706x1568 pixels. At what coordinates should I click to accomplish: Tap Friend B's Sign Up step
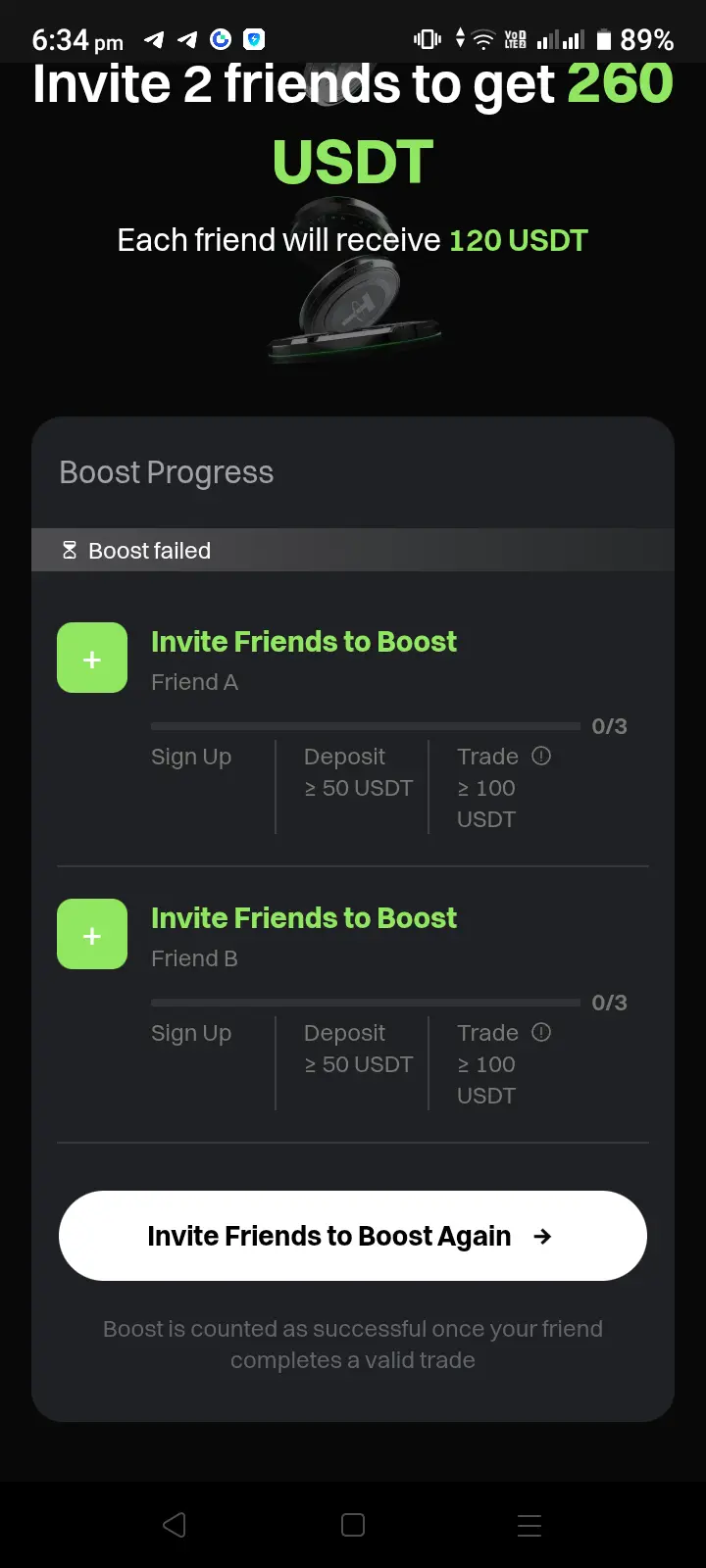(x=191, y=1033)
